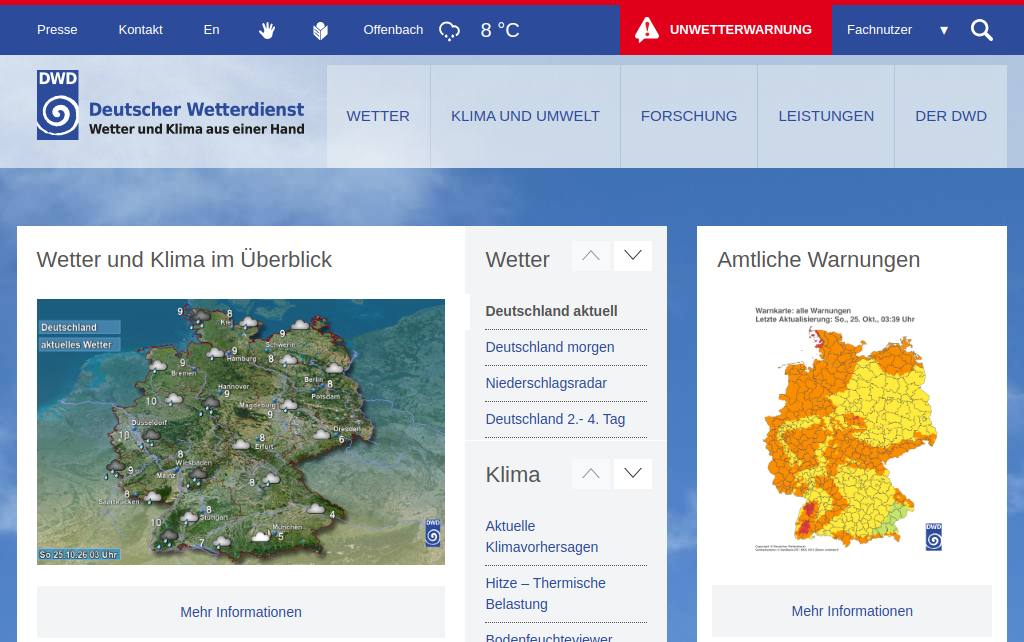Click the warning triangle icon
Viewport: 1024px width, 642px height.
tap(647, 30)
